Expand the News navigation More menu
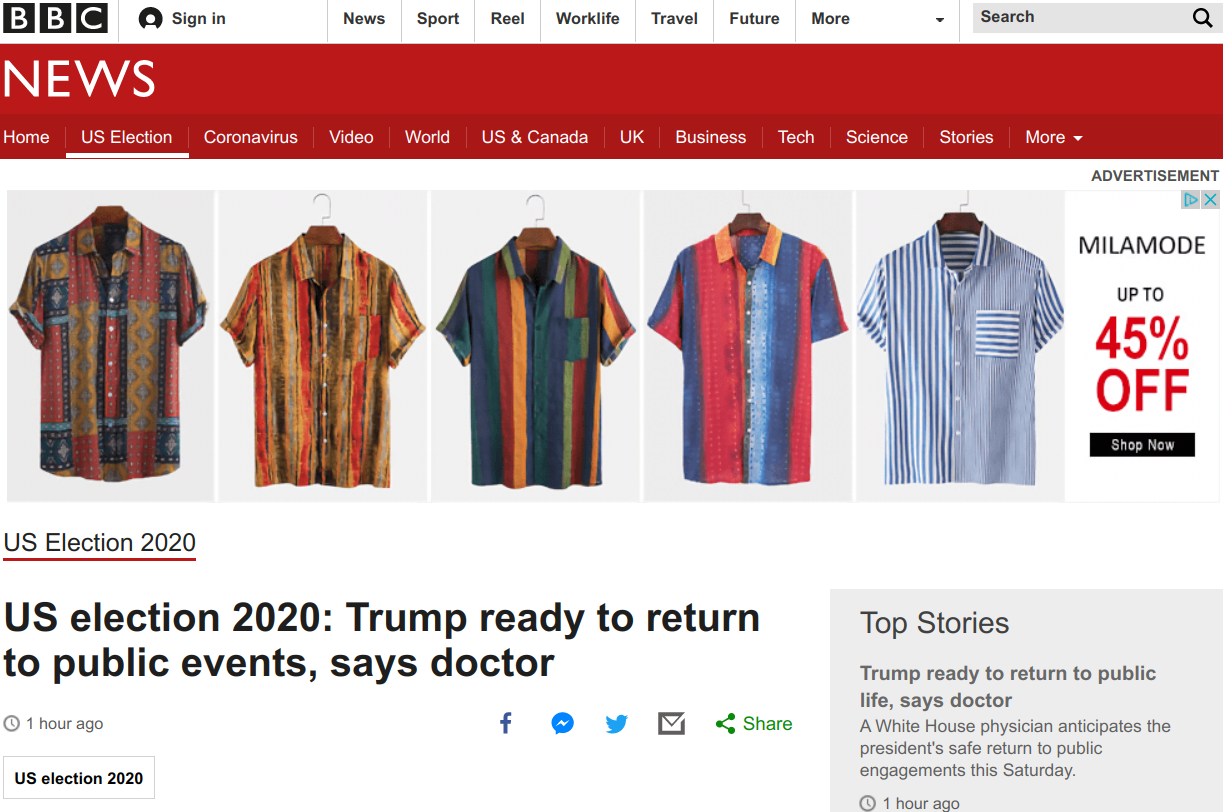Viewport: 1223px width, 812px height. pos(1053,137)
